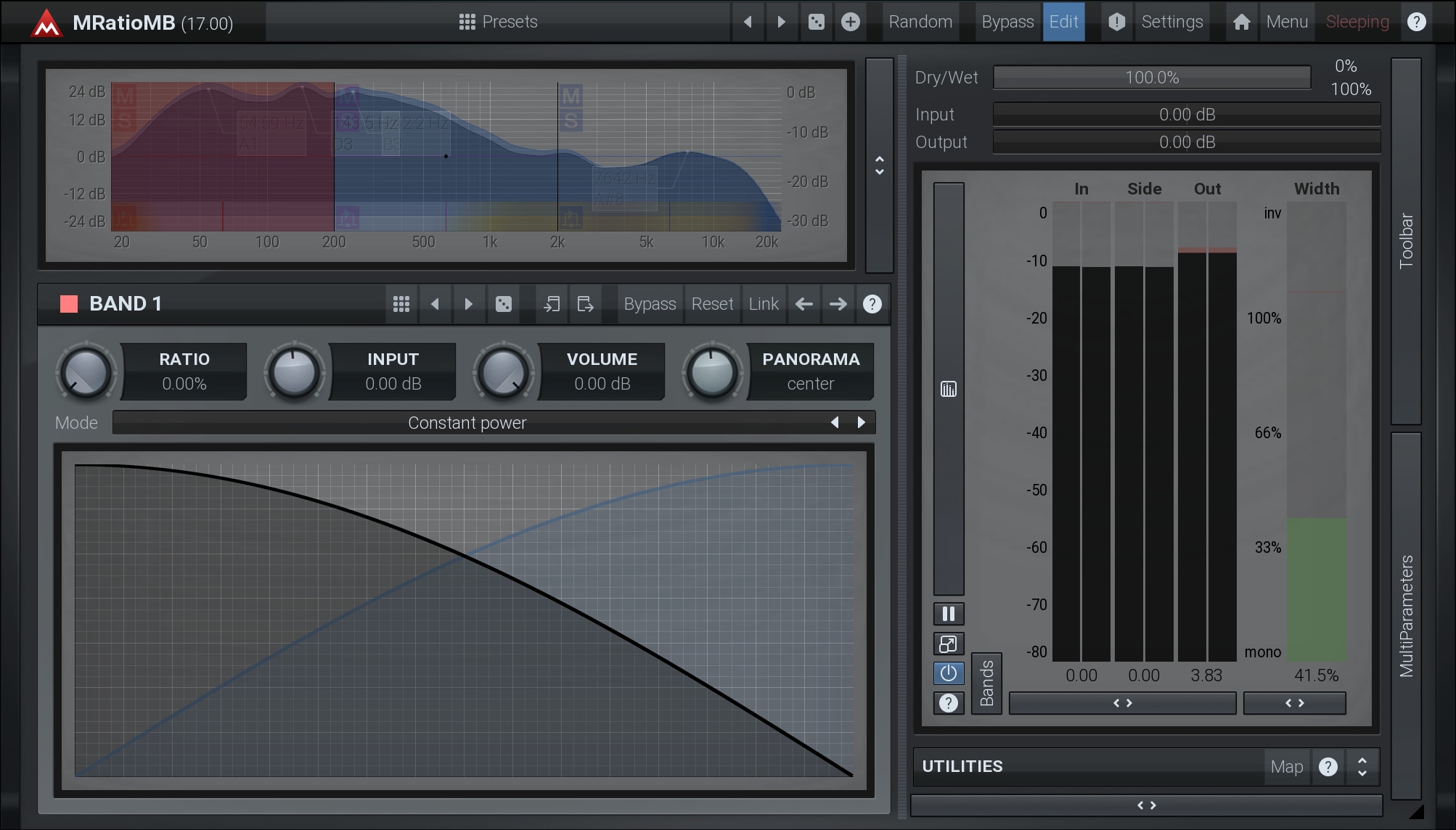
Task: Select next mode after Constant power
Action: pos(862,422)
